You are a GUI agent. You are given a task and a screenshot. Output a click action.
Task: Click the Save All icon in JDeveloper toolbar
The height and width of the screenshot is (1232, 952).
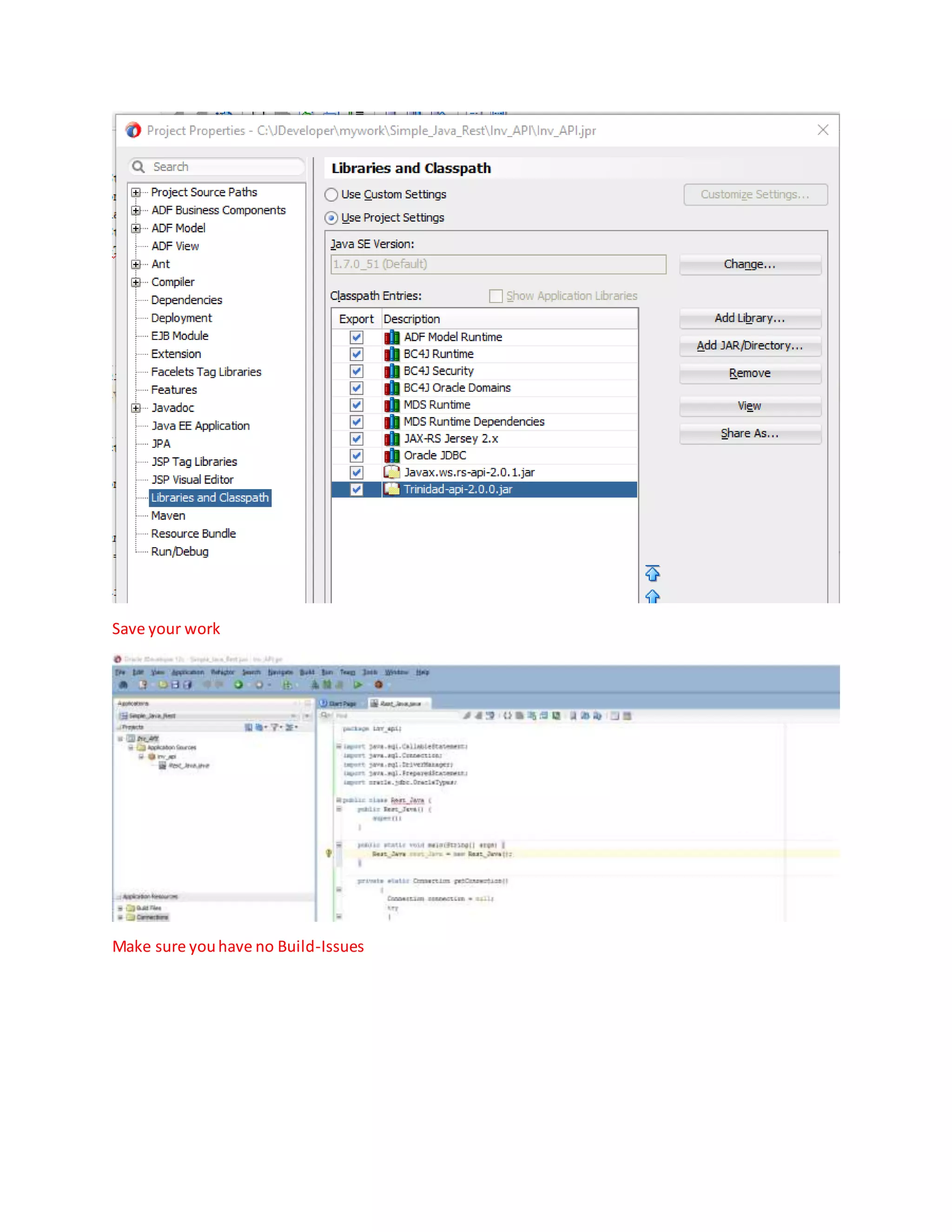[187, 685]
